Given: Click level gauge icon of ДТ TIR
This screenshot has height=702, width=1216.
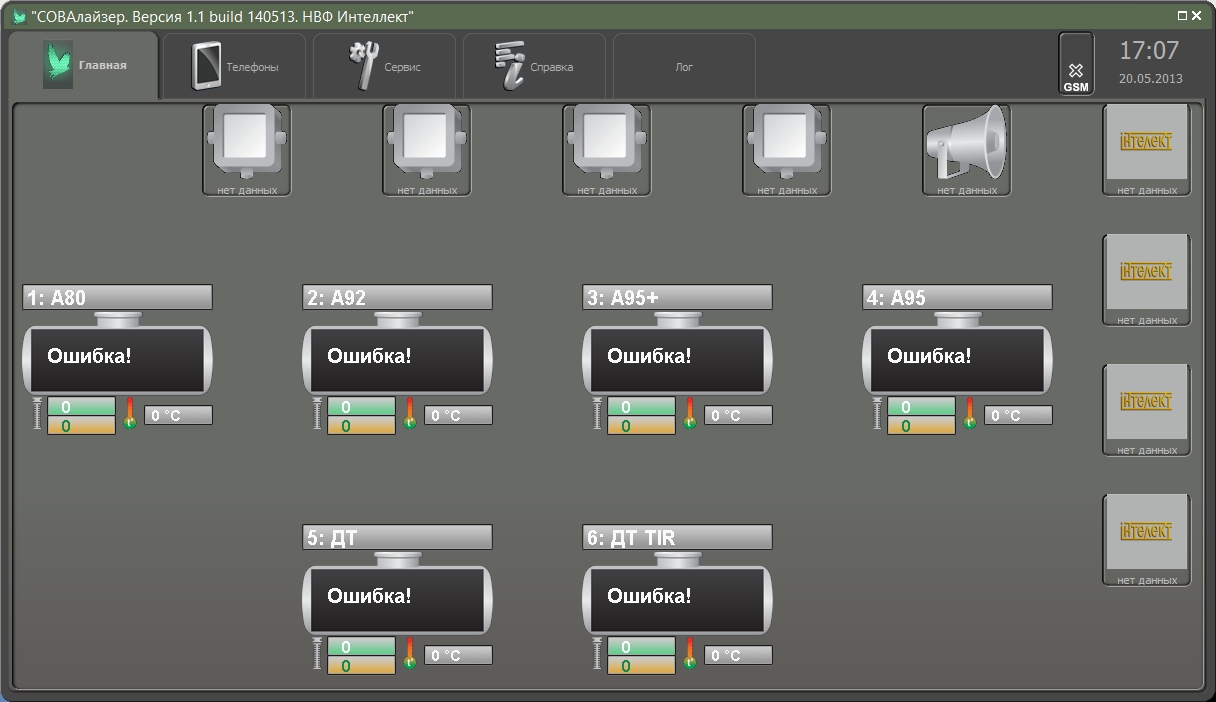Looking at the screenshot, I should tap(598, 654).
